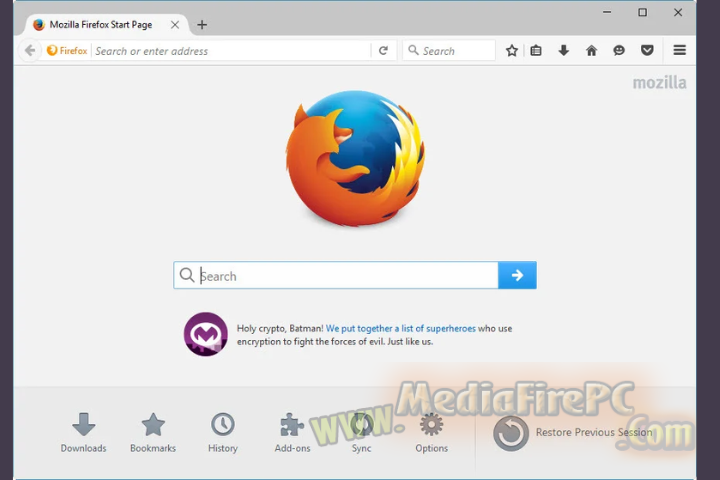
Task: Minimize the Firefox window
Action: pos(607,12)
